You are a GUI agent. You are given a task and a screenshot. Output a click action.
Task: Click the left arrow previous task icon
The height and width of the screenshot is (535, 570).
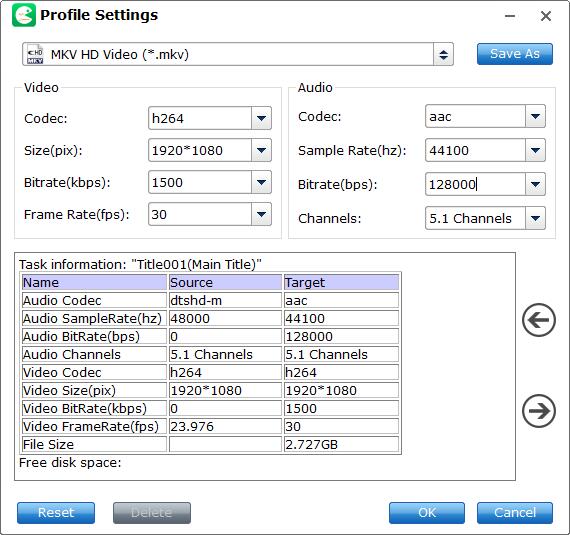click(x=539, y=320)
